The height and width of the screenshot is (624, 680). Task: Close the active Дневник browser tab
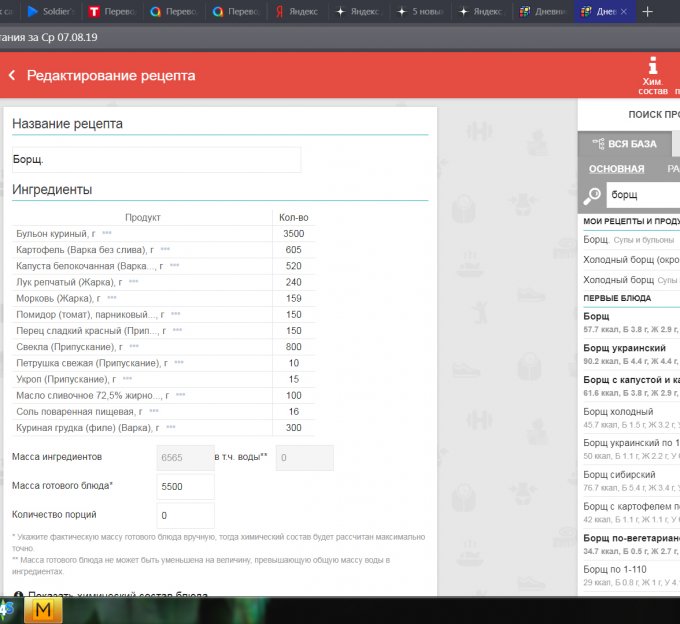625,11
